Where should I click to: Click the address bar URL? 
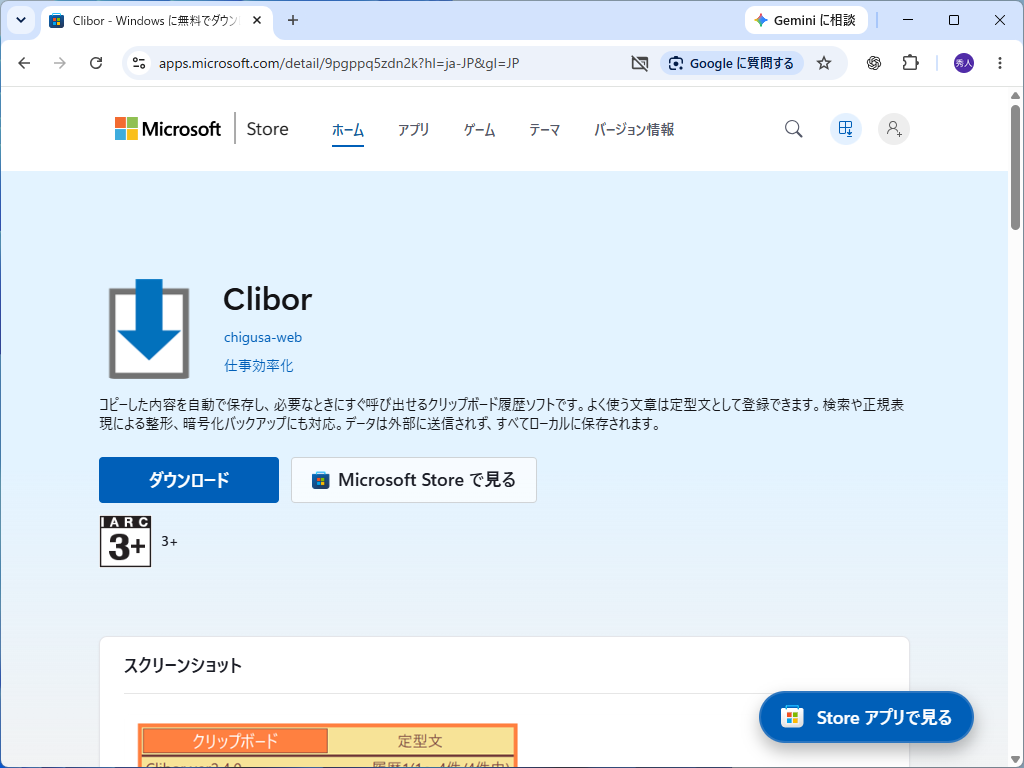339,63
